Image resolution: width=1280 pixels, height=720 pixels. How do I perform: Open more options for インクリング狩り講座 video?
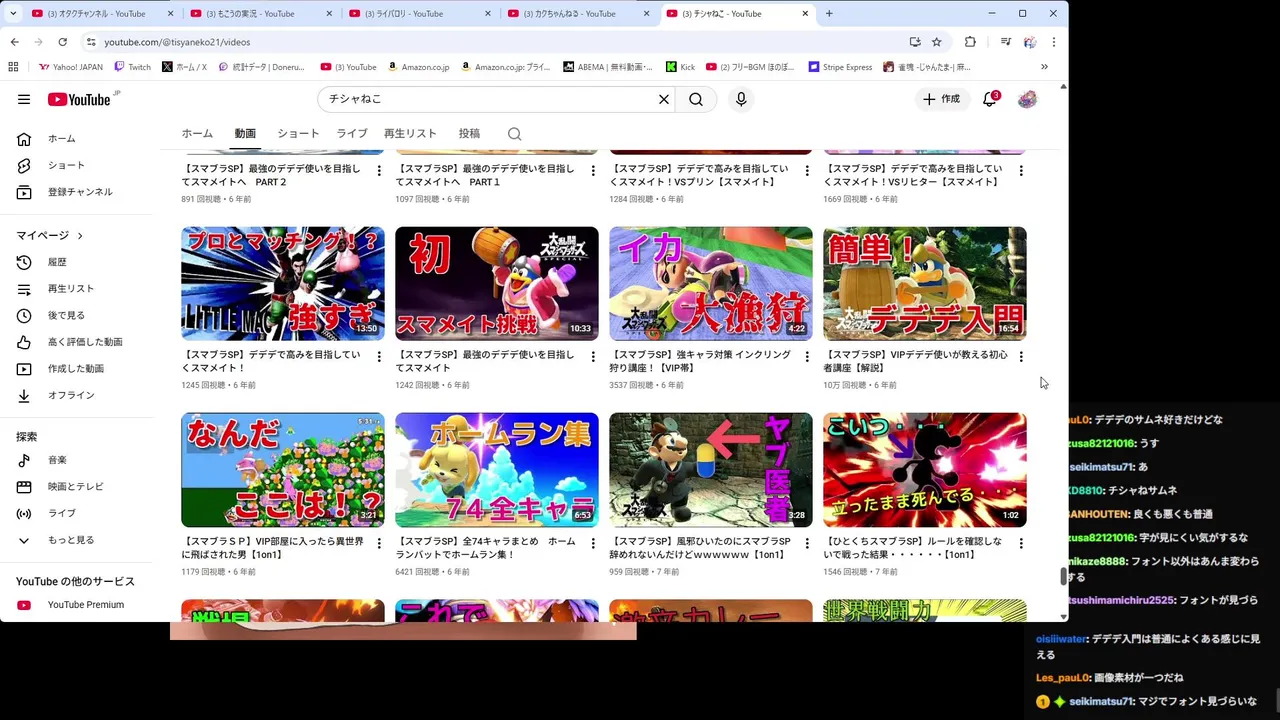point(807,357)
